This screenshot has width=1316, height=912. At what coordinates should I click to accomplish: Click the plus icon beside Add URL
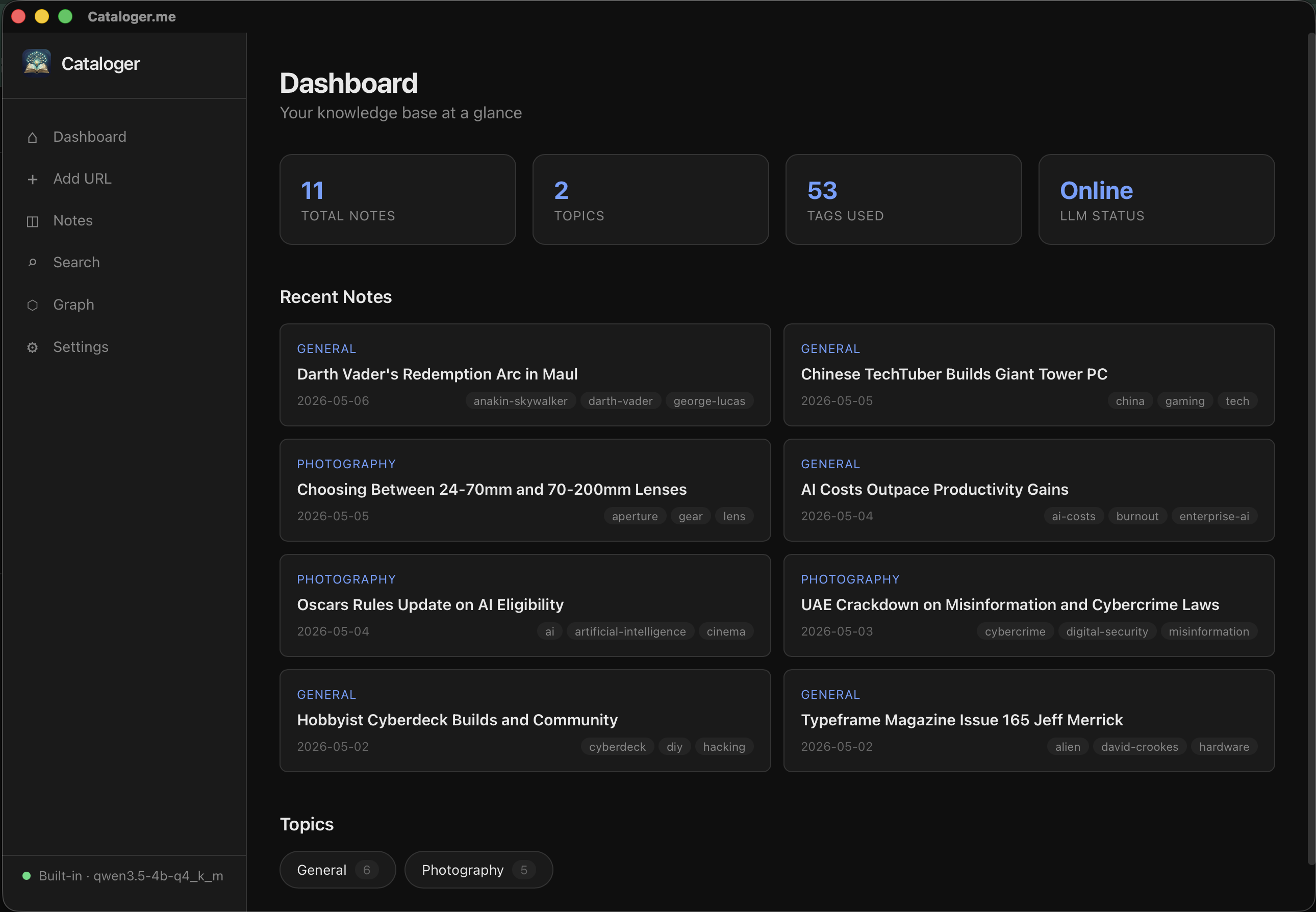pos(33,180)
